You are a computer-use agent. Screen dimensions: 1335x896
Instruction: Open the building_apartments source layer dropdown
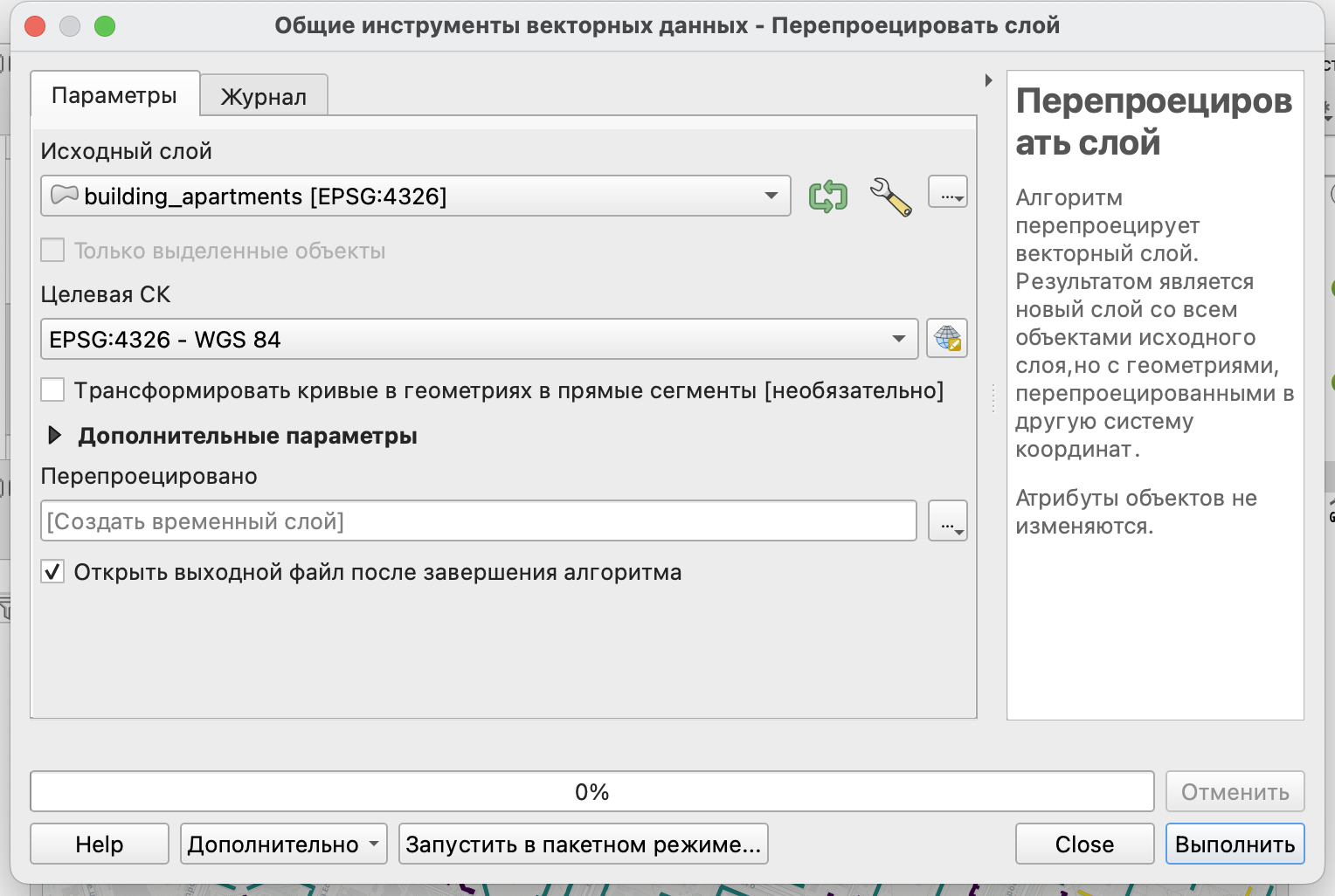(415, 196)
